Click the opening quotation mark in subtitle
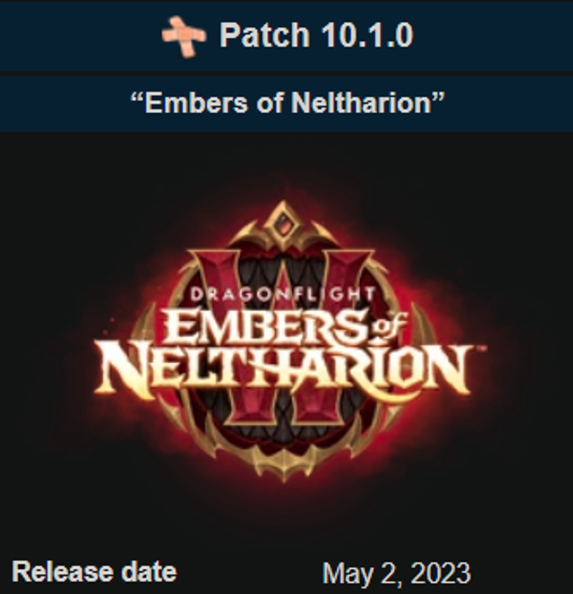Image resolution: width=573 pixels, height=594 pixels. [137, 97]
